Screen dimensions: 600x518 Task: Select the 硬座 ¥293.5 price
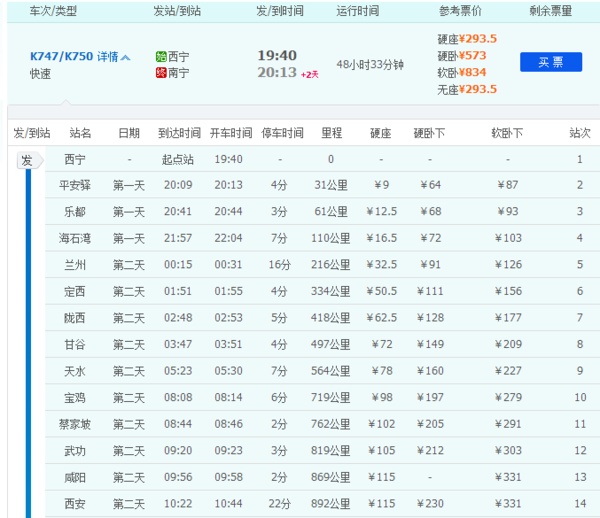click(x=467, y=39)
